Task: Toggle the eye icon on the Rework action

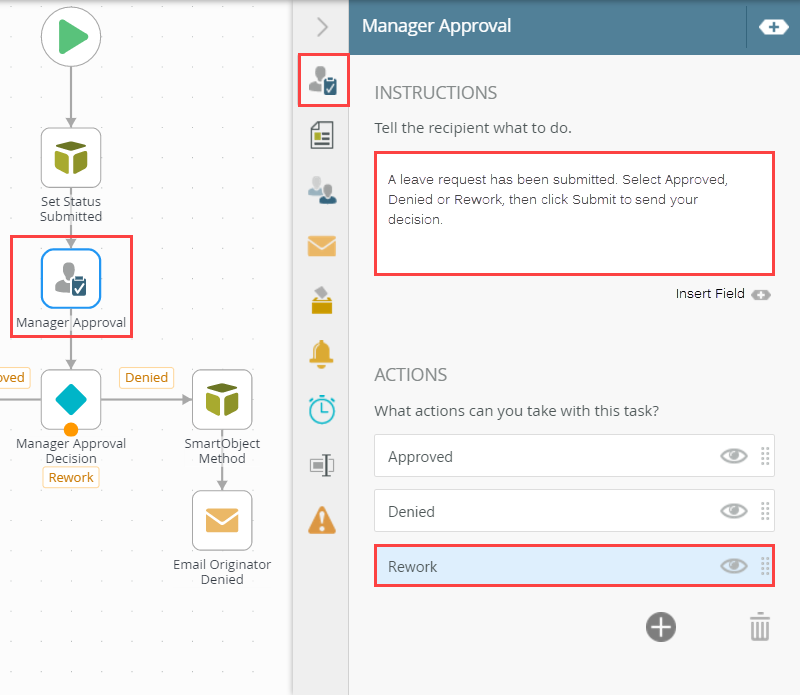Action: click(x=734, y=565)
